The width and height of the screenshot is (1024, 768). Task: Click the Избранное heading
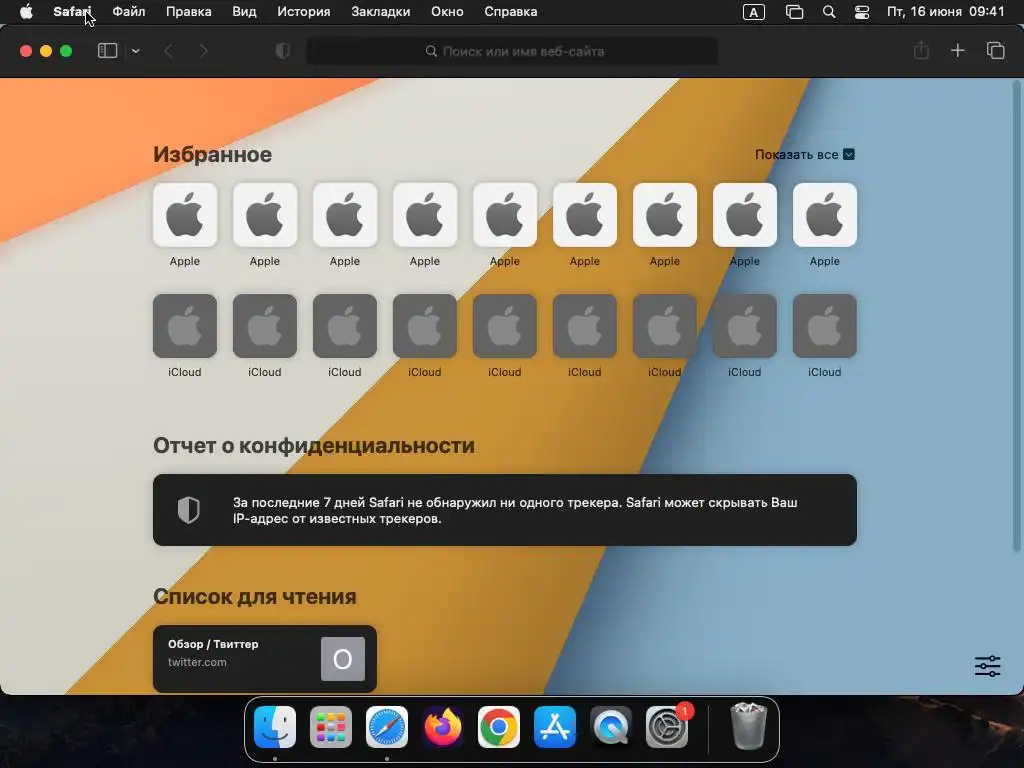[212, 155]
